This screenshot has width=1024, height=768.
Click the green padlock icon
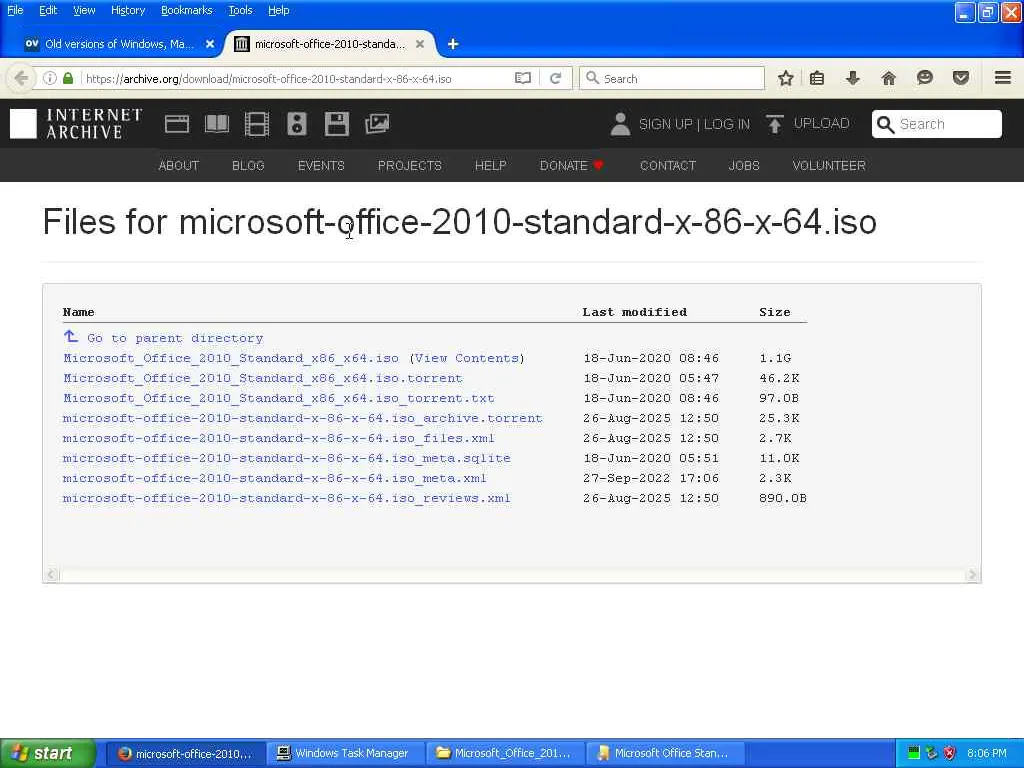point(68,78)
